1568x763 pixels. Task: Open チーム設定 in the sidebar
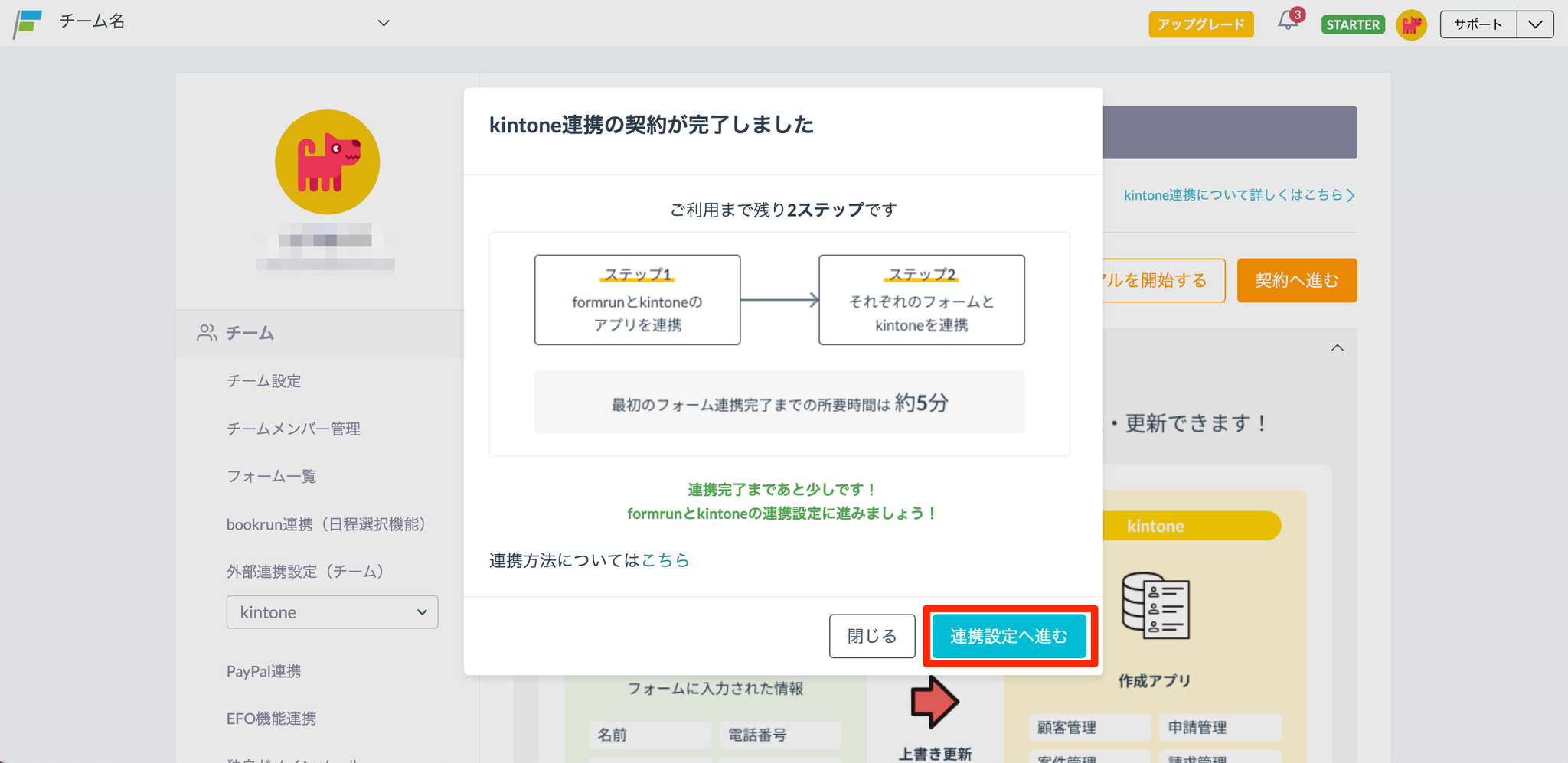[263, 381]
